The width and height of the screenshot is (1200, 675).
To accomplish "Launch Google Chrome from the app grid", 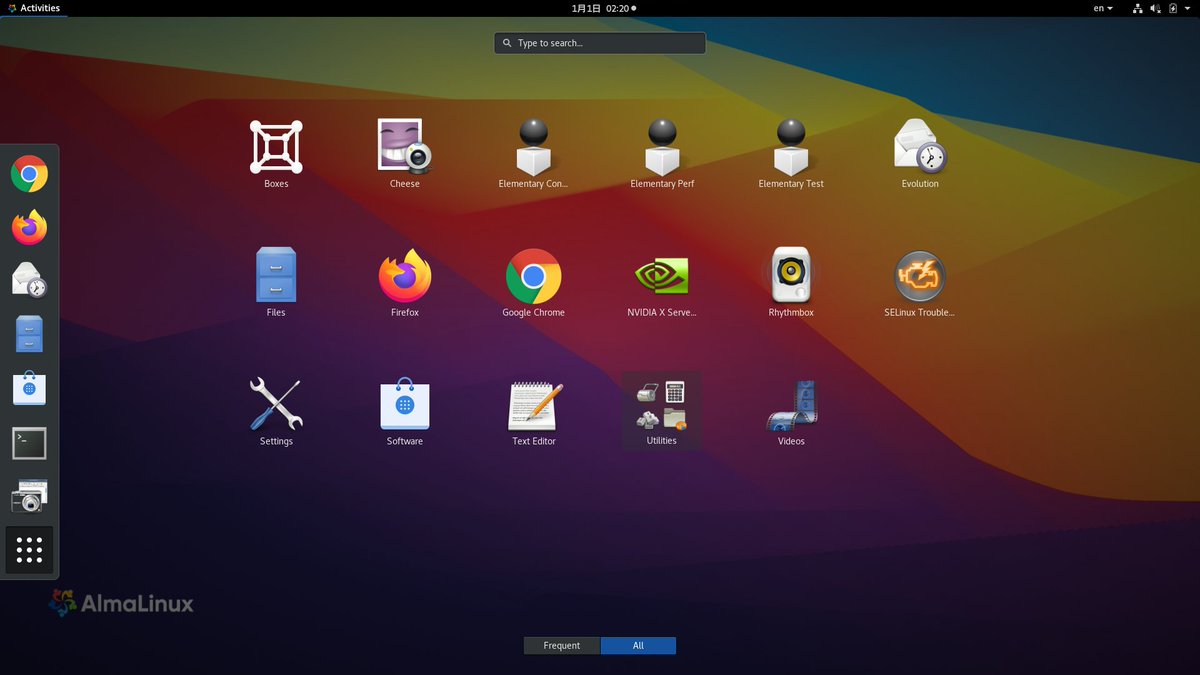I will point(533,283).
